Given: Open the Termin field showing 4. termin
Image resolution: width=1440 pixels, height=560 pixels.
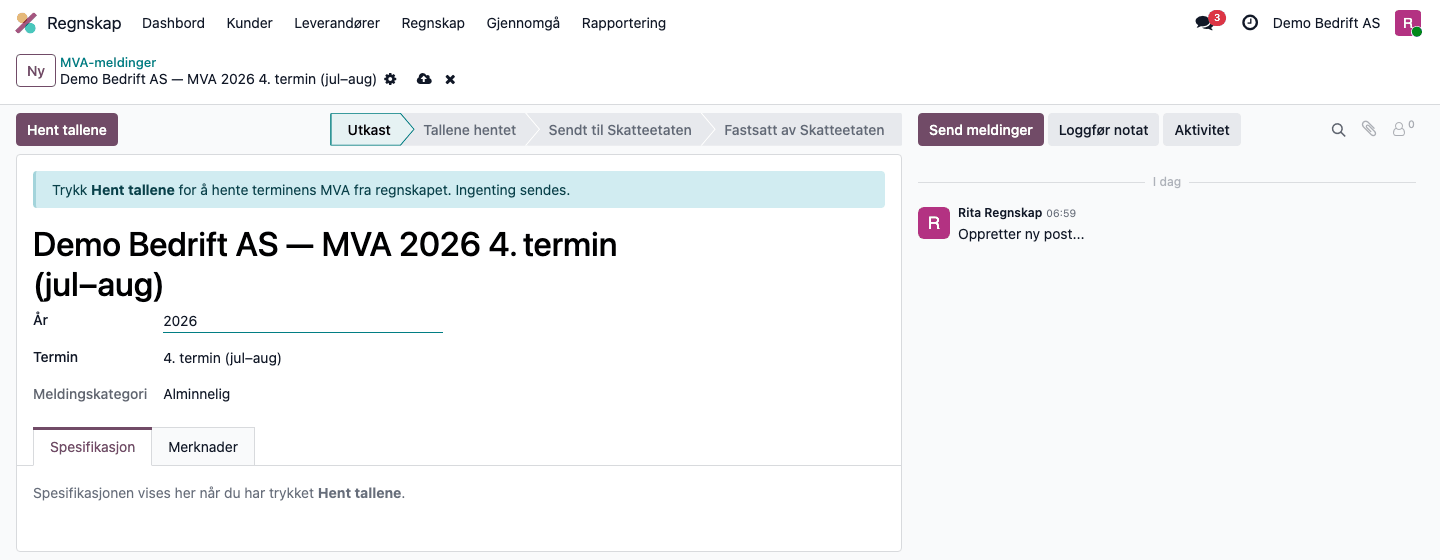Looking at the screenshot, I should click(223, 358).
